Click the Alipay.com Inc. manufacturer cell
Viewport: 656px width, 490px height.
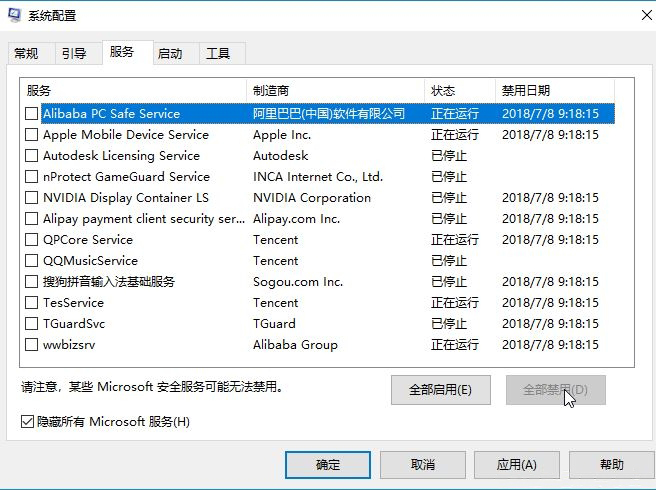click(x=296, y=219)
